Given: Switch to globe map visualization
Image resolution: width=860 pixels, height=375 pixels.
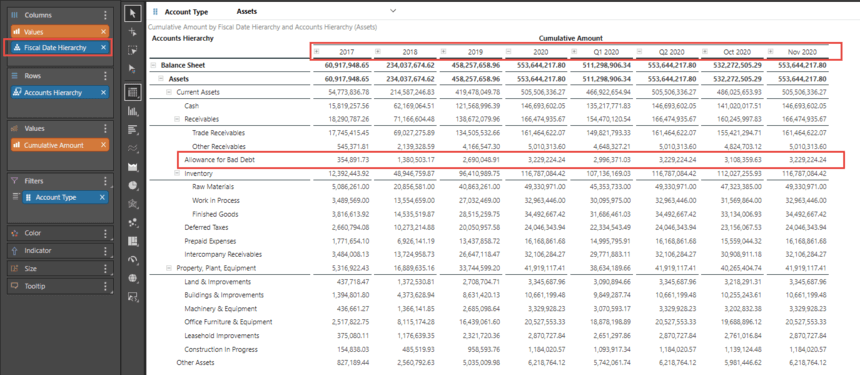Looking at the screenshot, I should click(132, 278).
